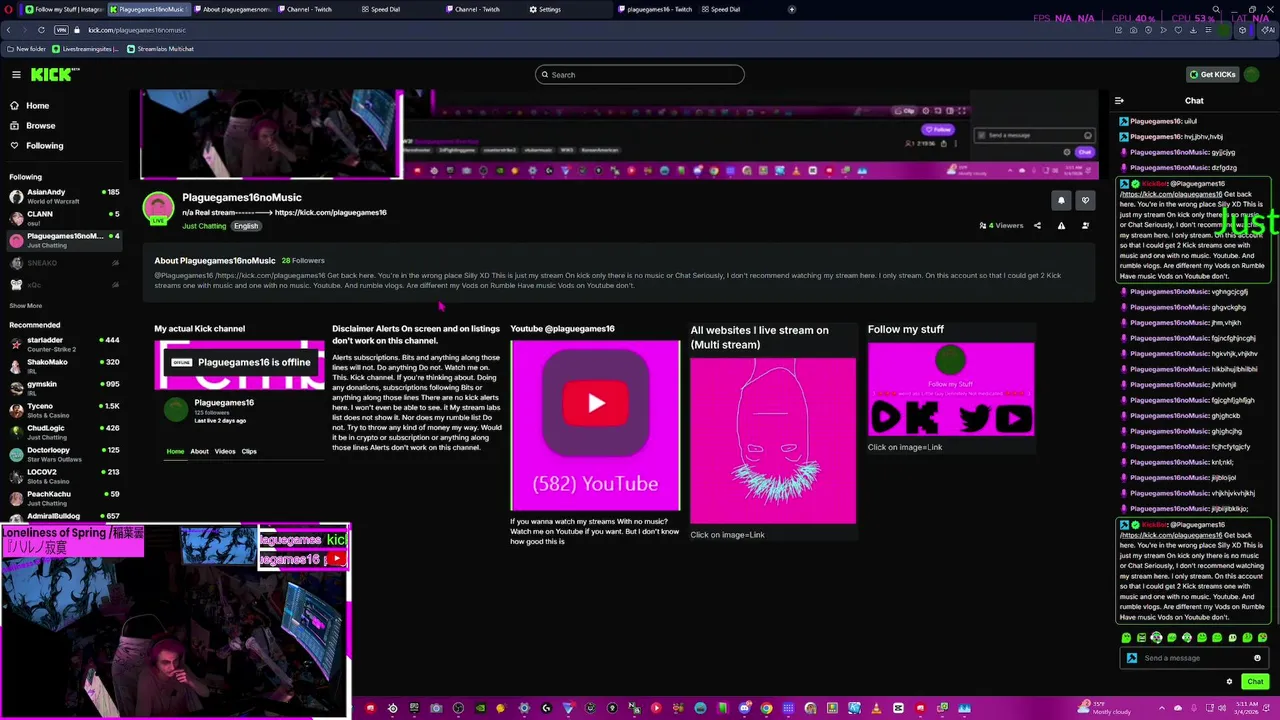Open the multi stream websites panel image

[773, 440]
